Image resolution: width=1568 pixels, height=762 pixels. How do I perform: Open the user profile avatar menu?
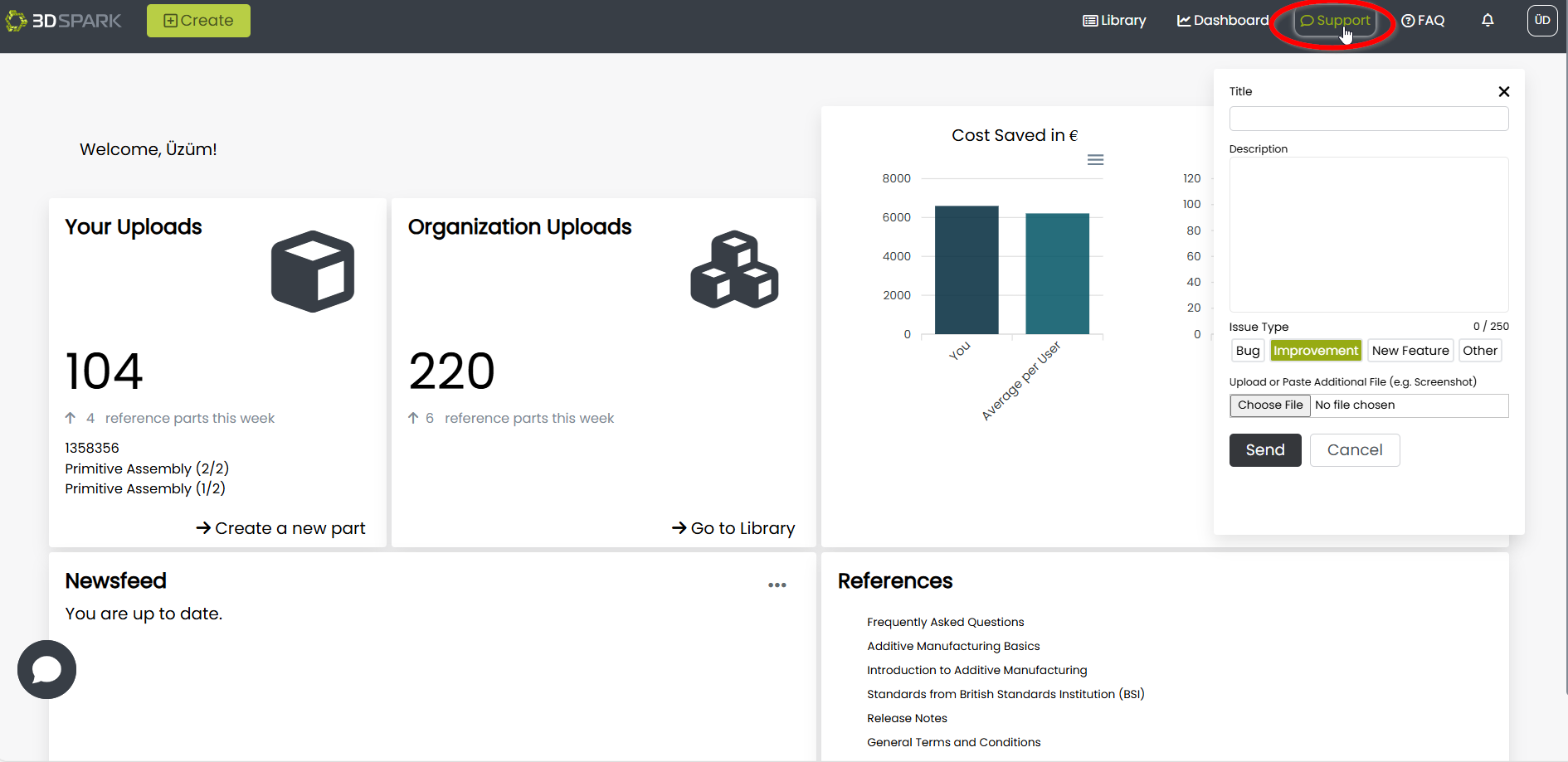point(1541,21)
